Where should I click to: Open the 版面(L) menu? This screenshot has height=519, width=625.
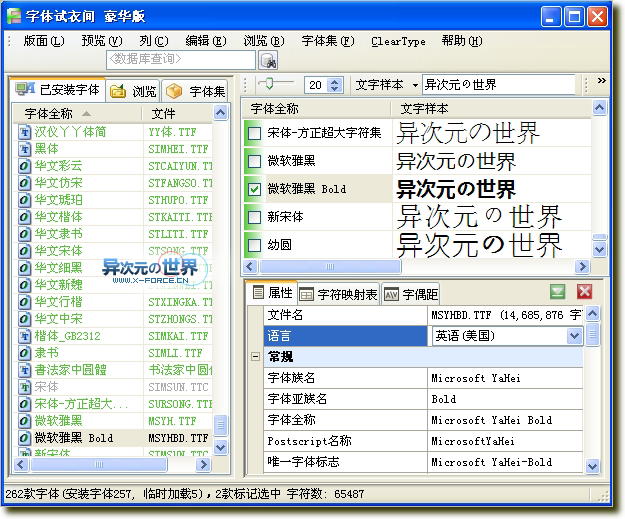pos(43,41)
